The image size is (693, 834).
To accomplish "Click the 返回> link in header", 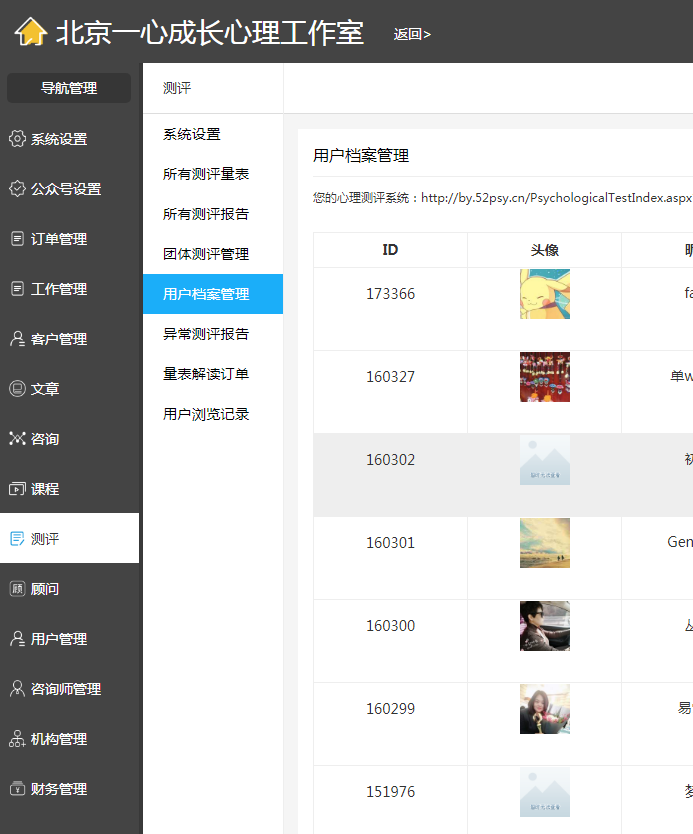I will (x=412, y=35).
